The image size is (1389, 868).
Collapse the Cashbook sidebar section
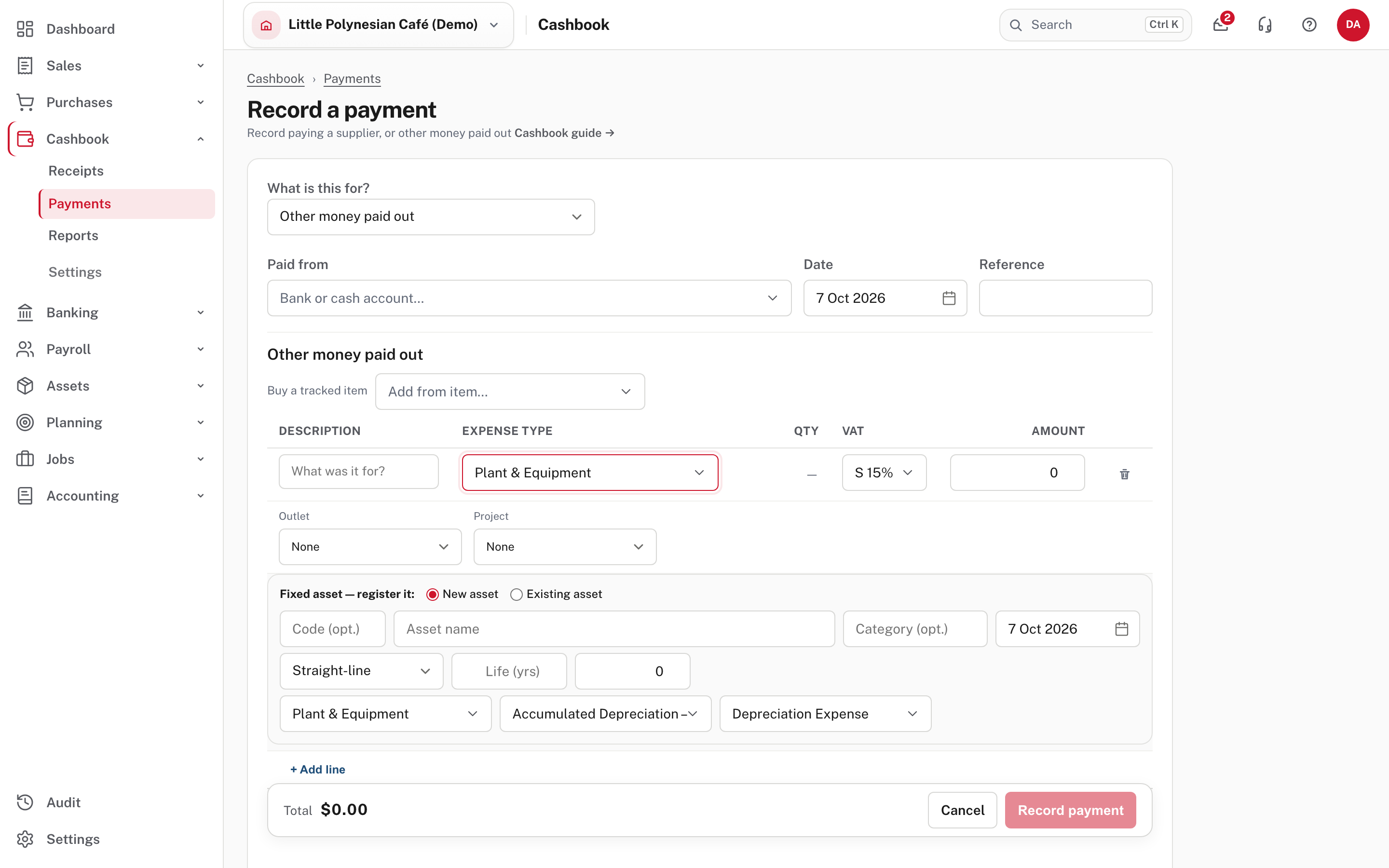200,139
